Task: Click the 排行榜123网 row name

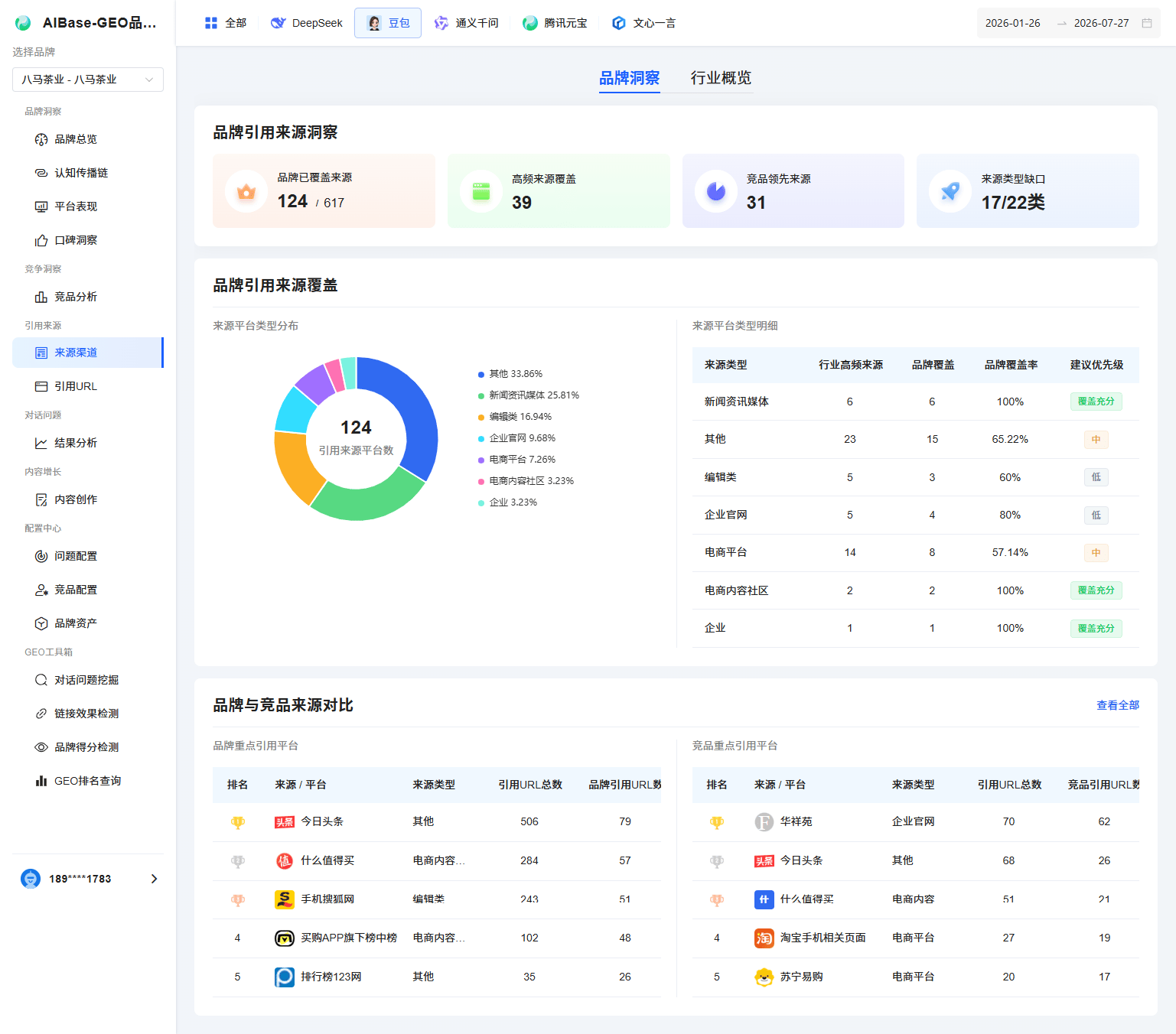Action: tap(331, 977)
